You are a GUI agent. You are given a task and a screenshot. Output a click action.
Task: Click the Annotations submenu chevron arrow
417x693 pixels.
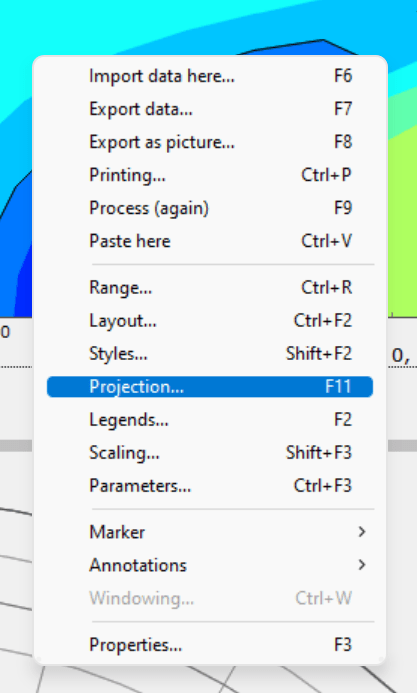click(362, 565)
